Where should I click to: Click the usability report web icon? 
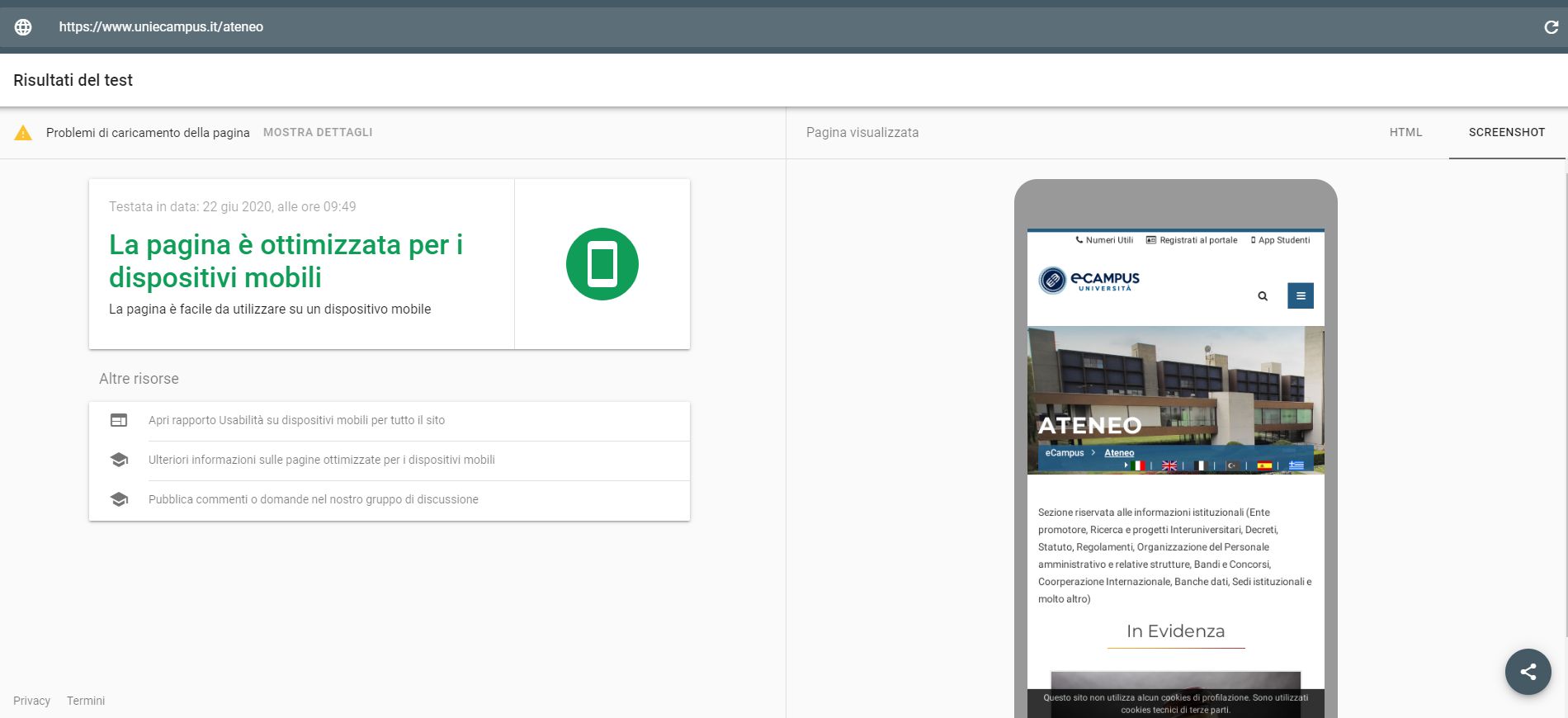[119, 420]
